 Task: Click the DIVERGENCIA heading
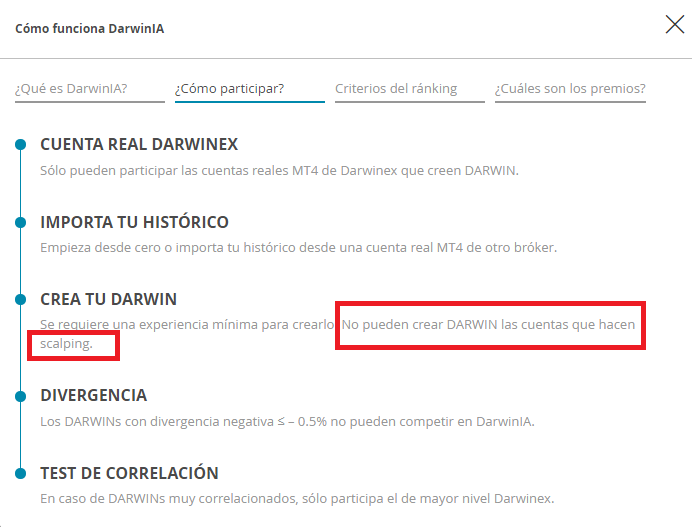(x=94, y=395)
